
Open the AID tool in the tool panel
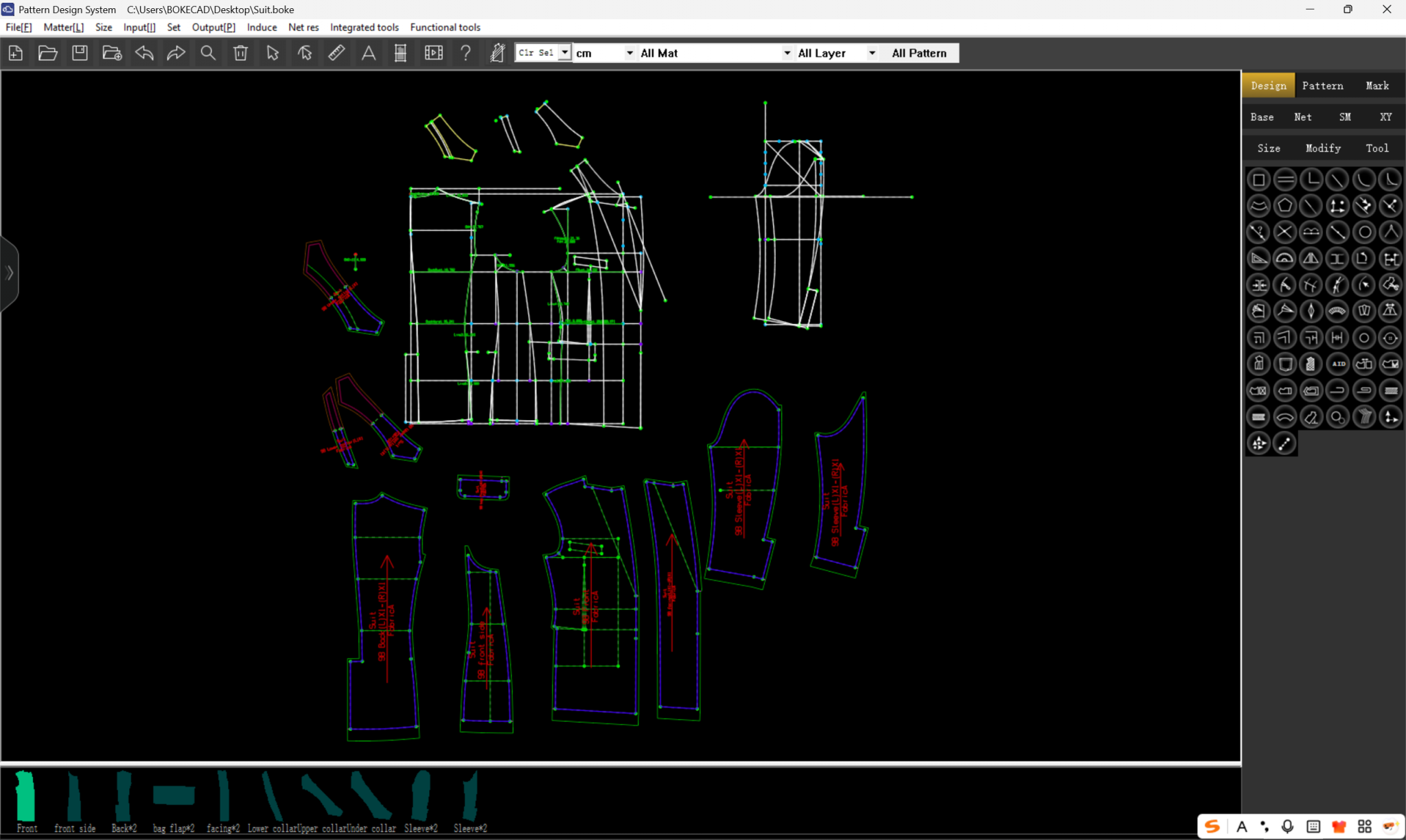1337,364
